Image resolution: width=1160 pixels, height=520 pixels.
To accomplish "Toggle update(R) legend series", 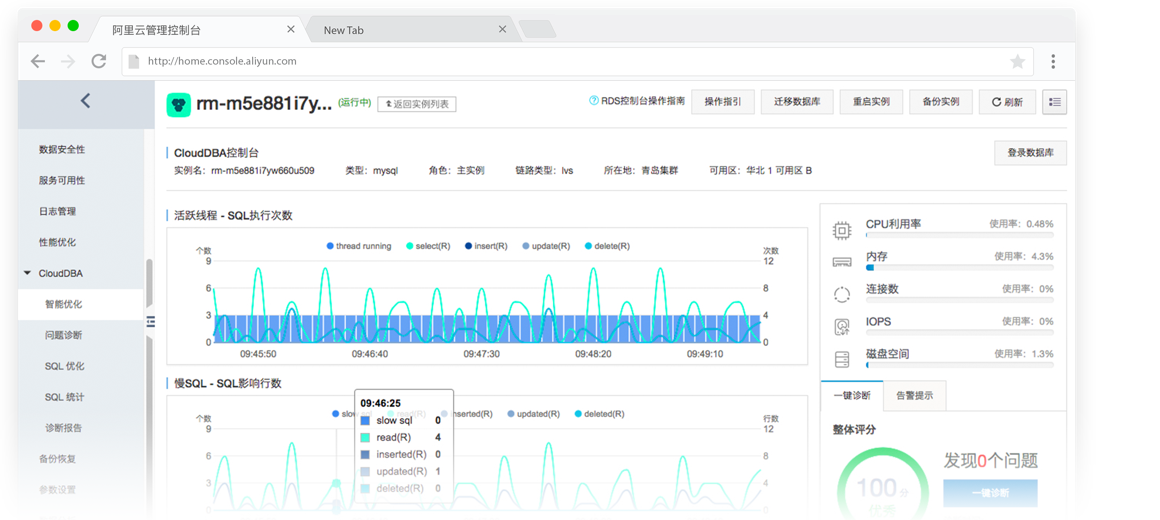I will [546, 246].
